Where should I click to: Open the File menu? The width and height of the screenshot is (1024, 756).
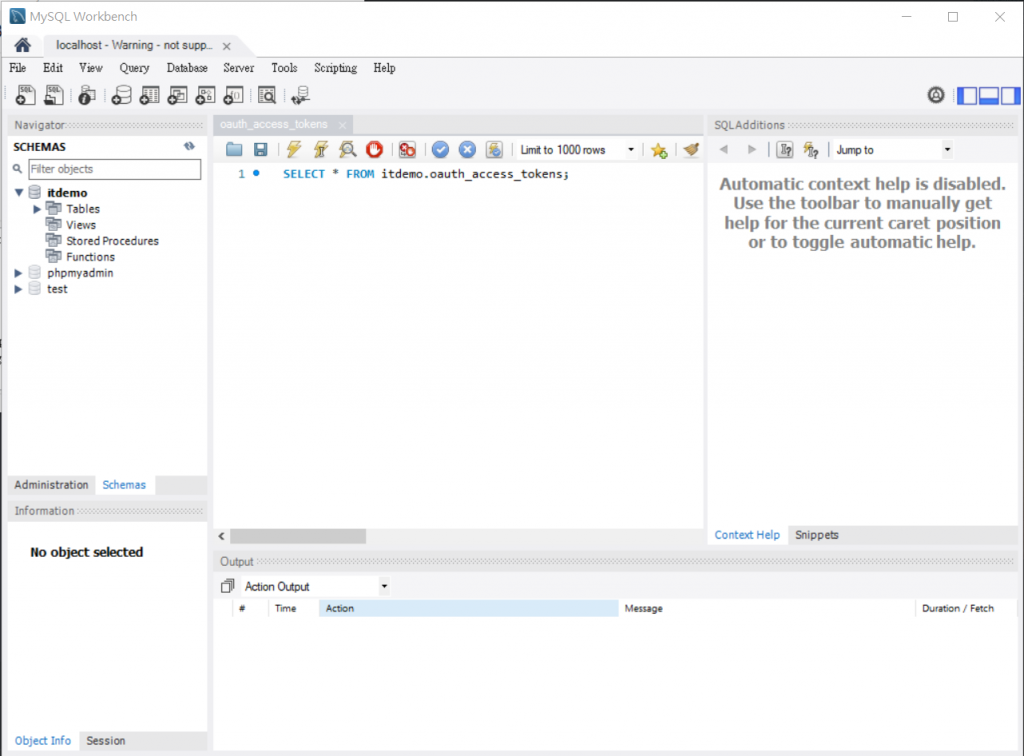[18, 68]
